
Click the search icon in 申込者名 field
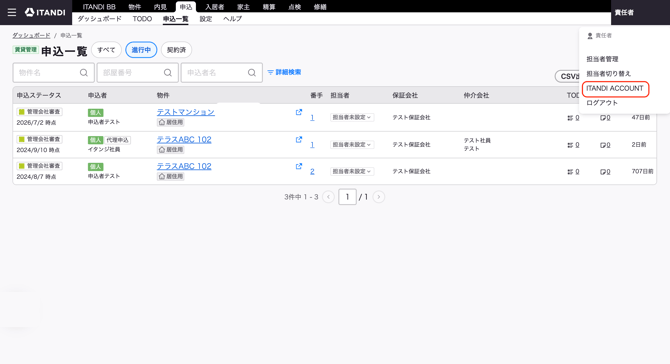(x=252, y=73)
